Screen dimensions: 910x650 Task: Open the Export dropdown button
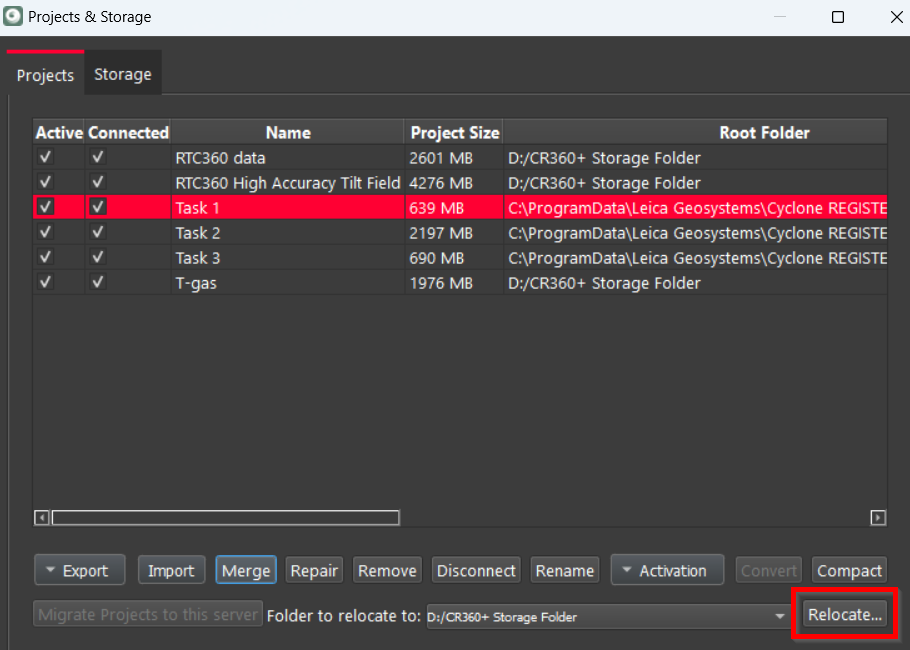click(x=79, y=571)
